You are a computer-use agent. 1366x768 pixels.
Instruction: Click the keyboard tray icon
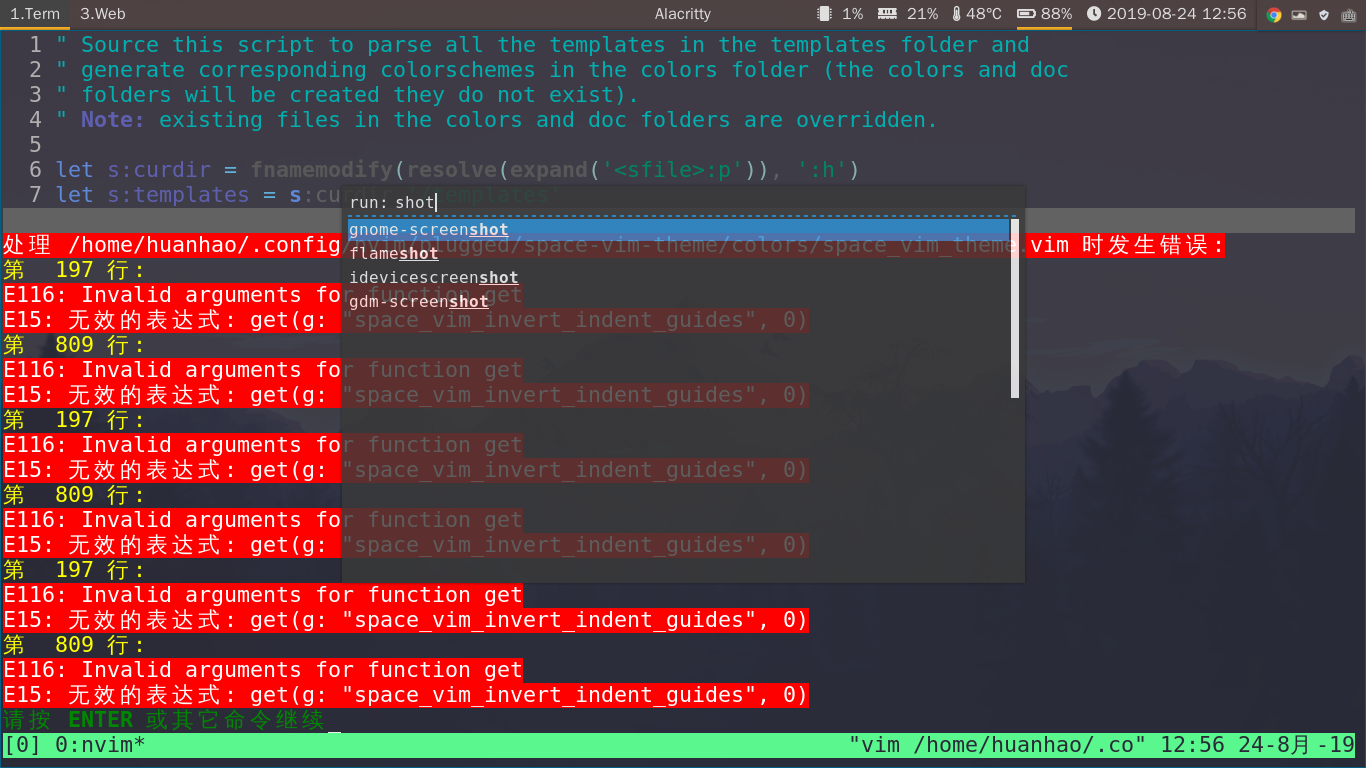pyautogui.click(x=1349, y=14)
